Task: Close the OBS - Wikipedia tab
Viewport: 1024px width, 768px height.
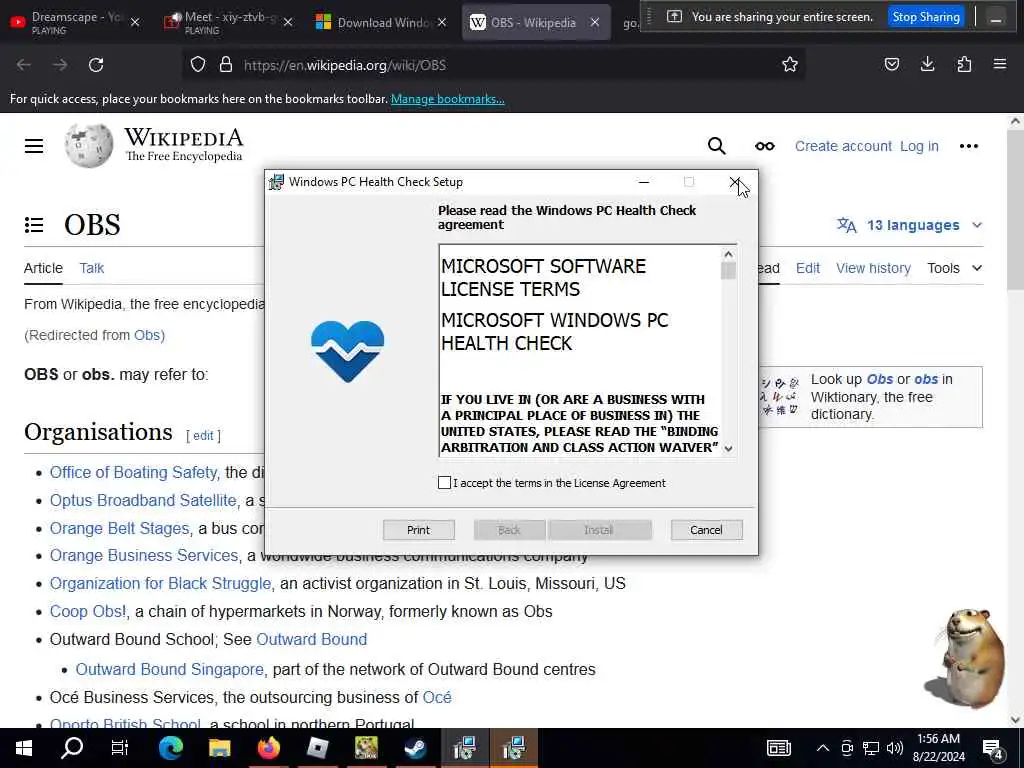Action: (594, 22)
